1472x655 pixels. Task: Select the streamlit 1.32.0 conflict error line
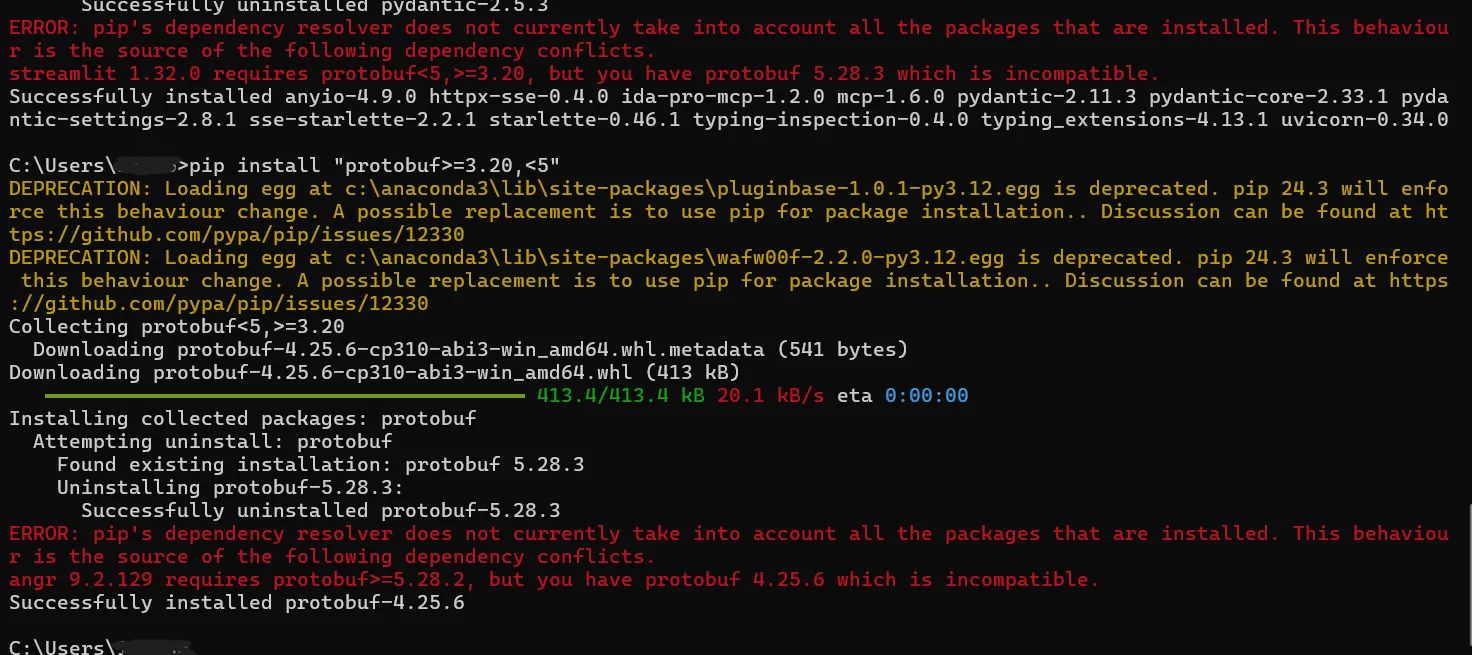(583, 74)
